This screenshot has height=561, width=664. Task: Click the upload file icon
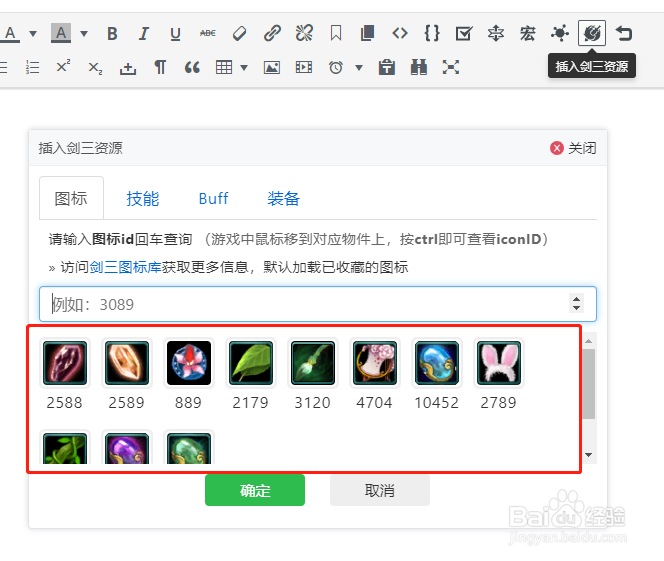[x=127, y=67]
